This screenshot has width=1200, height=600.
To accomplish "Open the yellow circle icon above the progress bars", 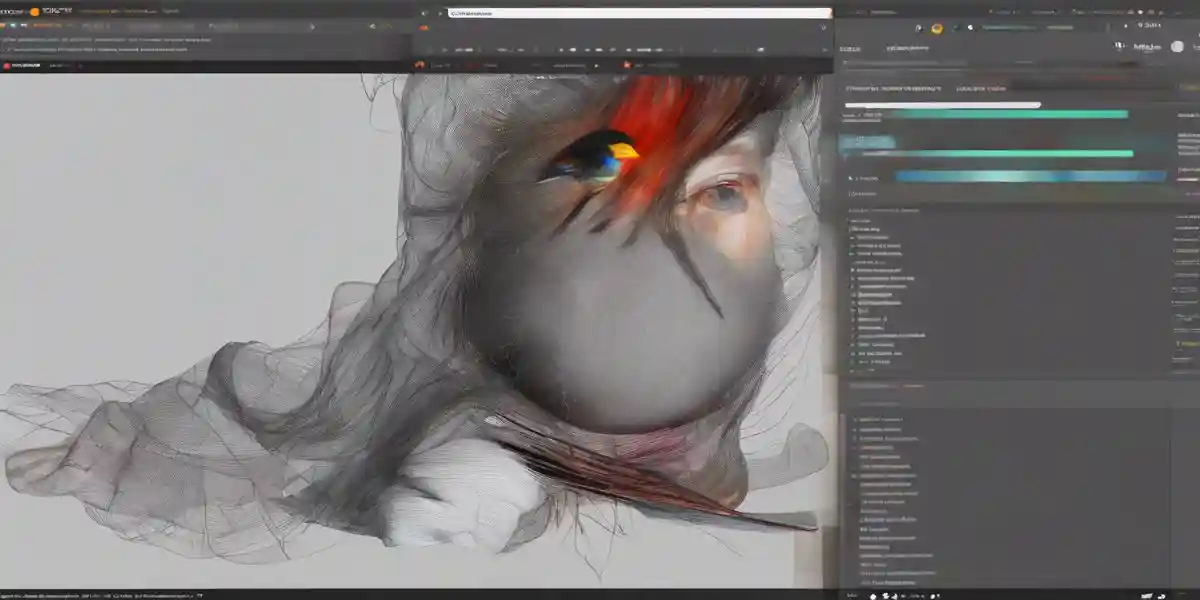I will [x=936, y=27].
